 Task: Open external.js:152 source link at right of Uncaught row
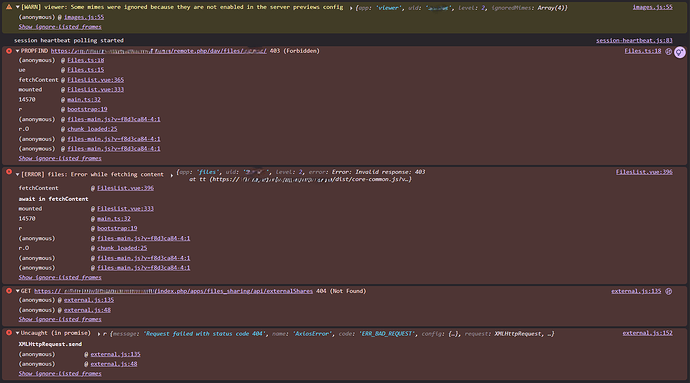point(647,333)
